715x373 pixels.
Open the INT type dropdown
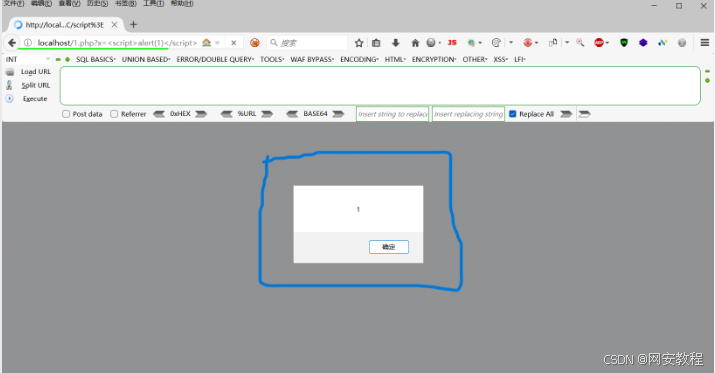point(28,59)
